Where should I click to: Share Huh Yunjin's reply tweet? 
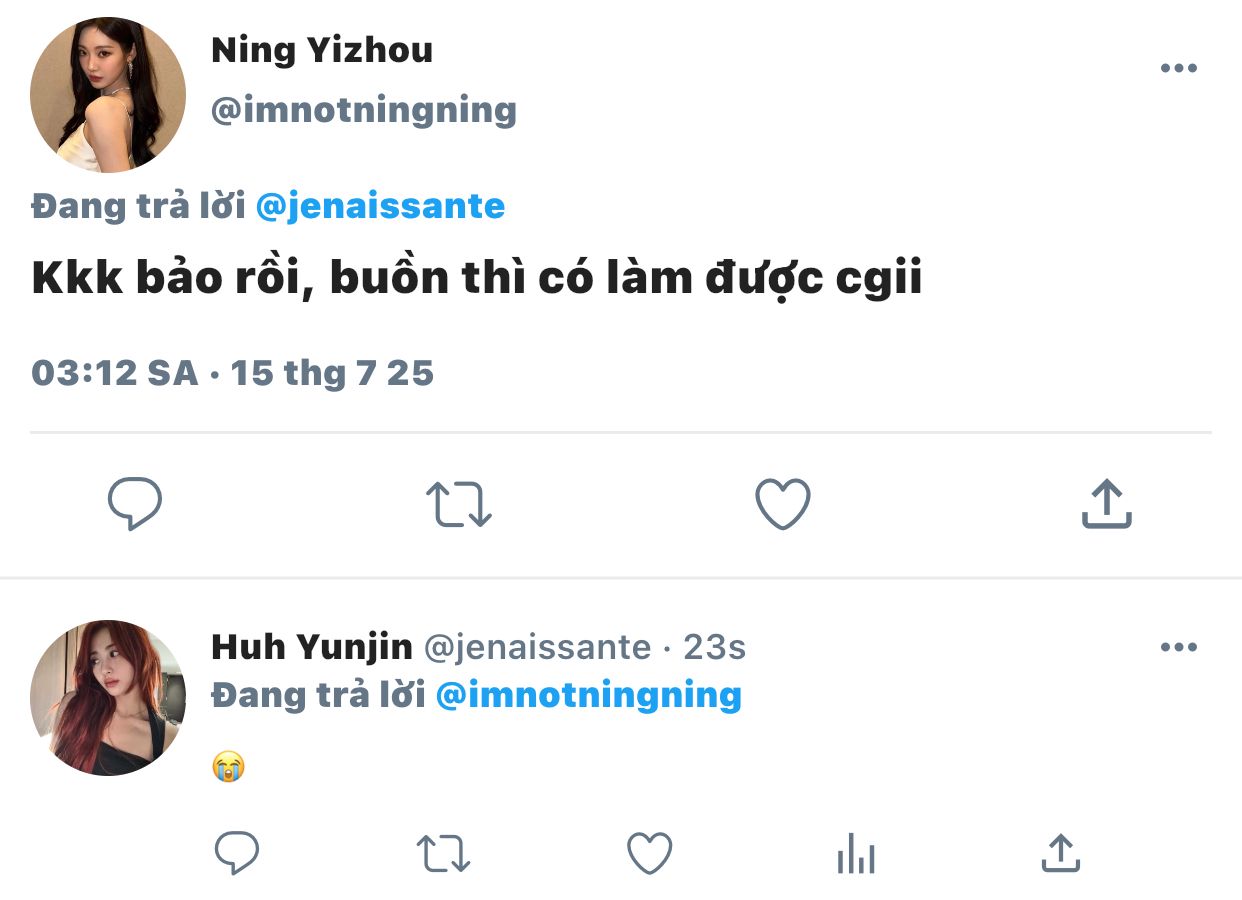tap(1060, 854)
